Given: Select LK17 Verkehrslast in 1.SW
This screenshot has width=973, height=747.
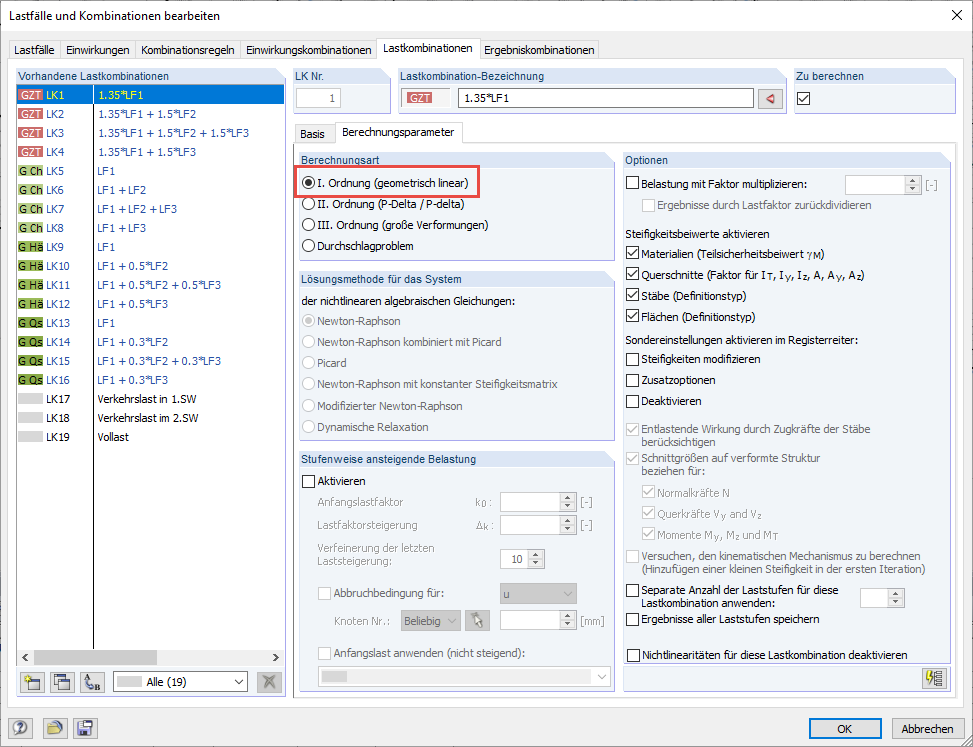Looking at the screenshot, I should pos(150,399).
